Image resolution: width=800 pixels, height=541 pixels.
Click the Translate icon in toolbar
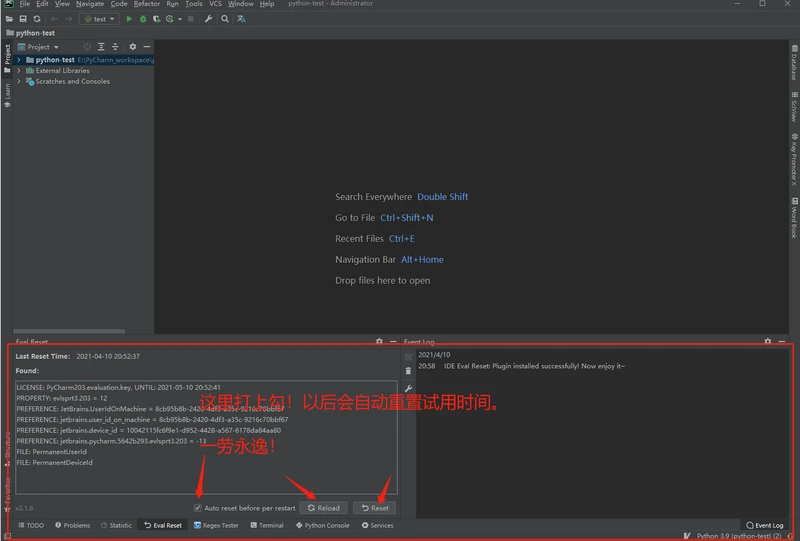[x=241, y=19]
